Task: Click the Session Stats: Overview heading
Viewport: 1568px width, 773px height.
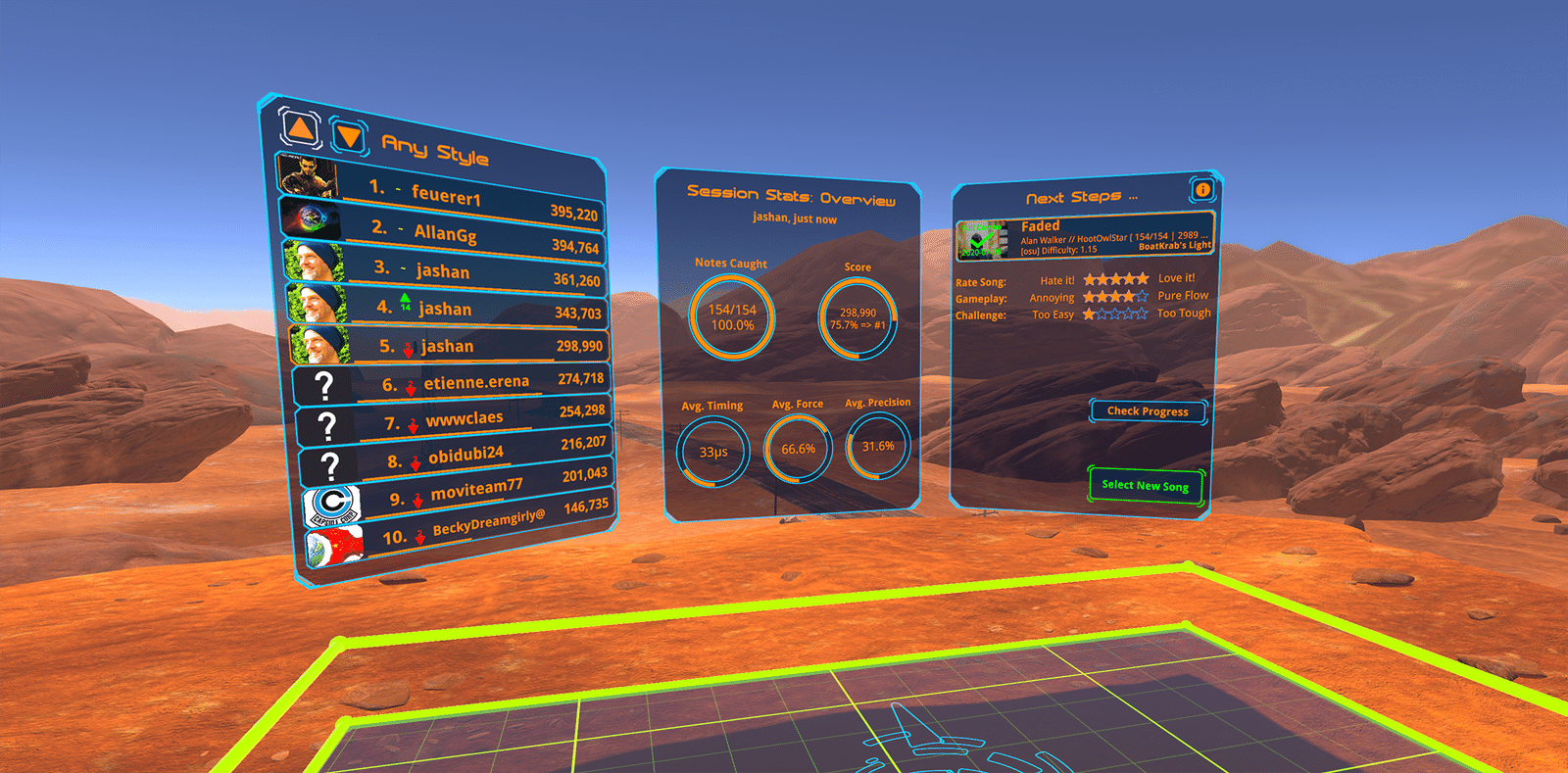Action: click(x=791, y=196)
